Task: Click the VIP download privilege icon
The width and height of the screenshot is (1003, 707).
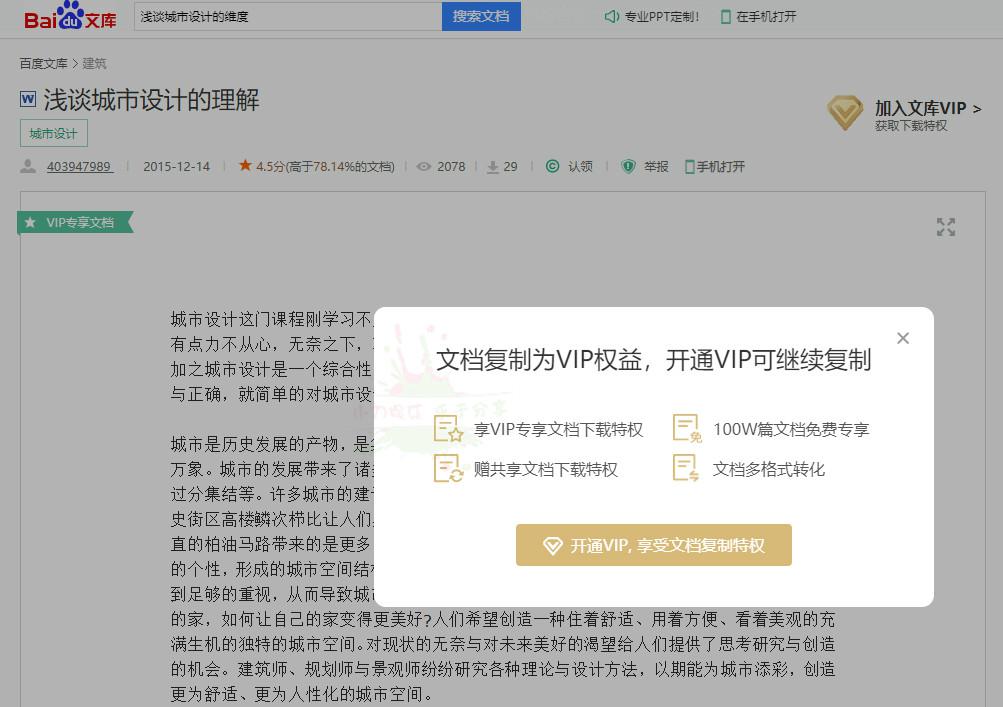Action: coord(449,429)
